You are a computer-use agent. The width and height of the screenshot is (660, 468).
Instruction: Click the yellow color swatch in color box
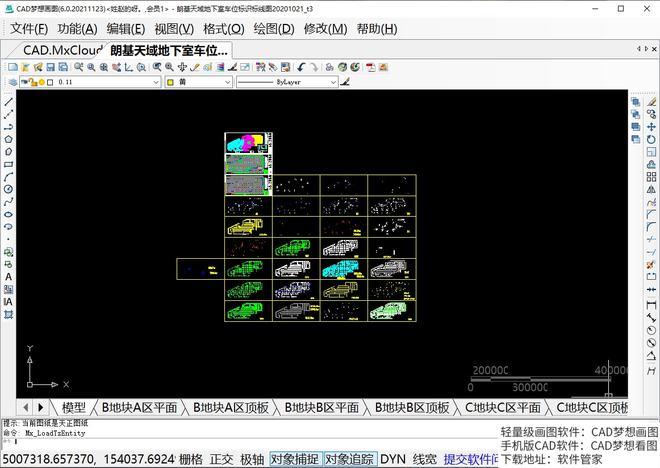[x=170, y=82]
